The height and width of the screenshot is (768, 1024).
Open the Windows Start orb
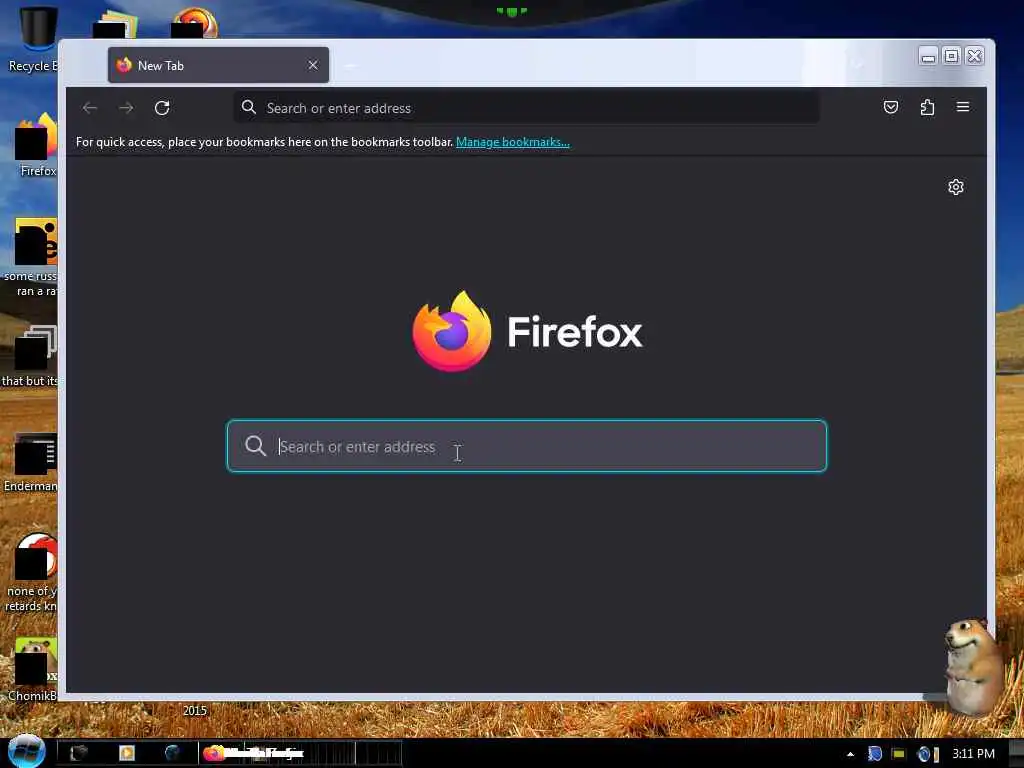(x=27, y=751)
